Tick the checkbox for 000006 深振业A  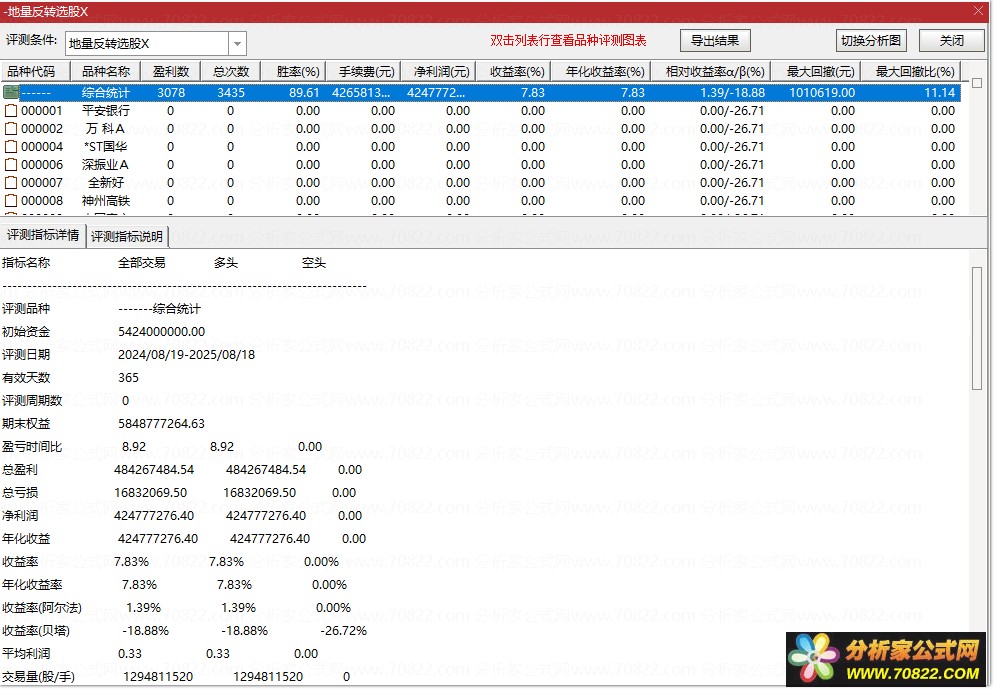(x=11, y=165)
